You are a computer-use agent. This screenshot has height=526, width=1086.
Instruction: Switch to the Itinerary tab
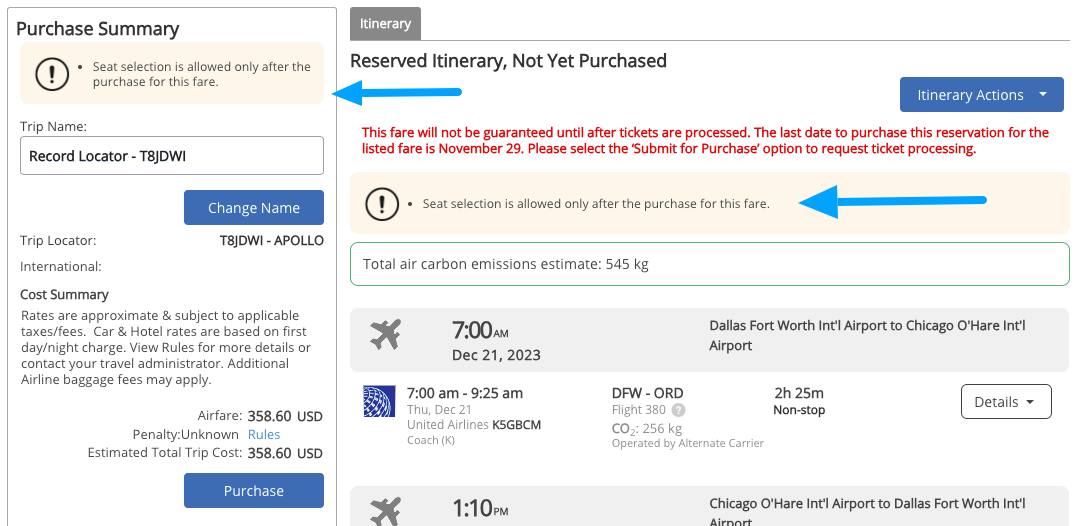pos(385,23)
